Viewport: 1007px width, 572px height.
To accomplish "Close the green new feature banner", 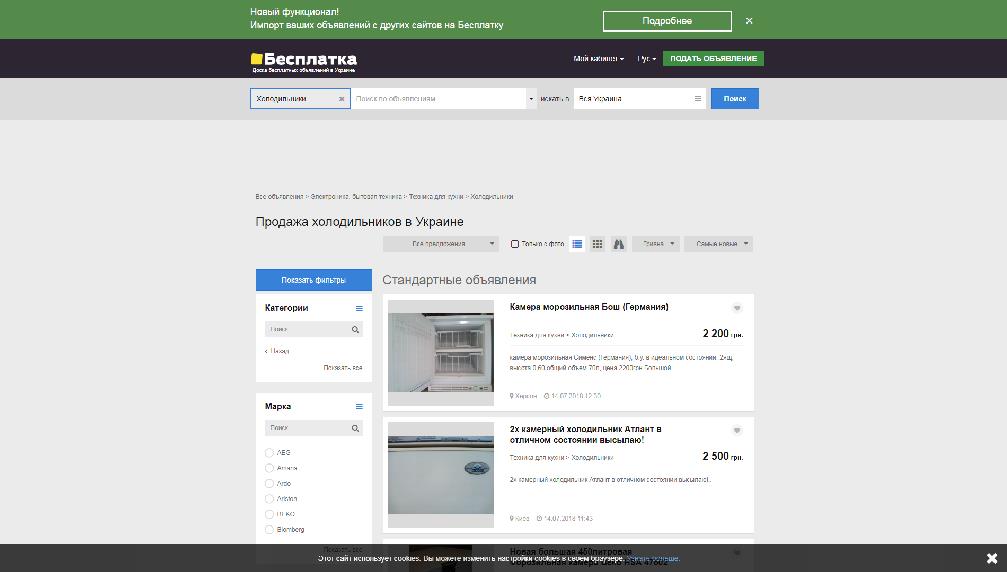I will (749, 21).
